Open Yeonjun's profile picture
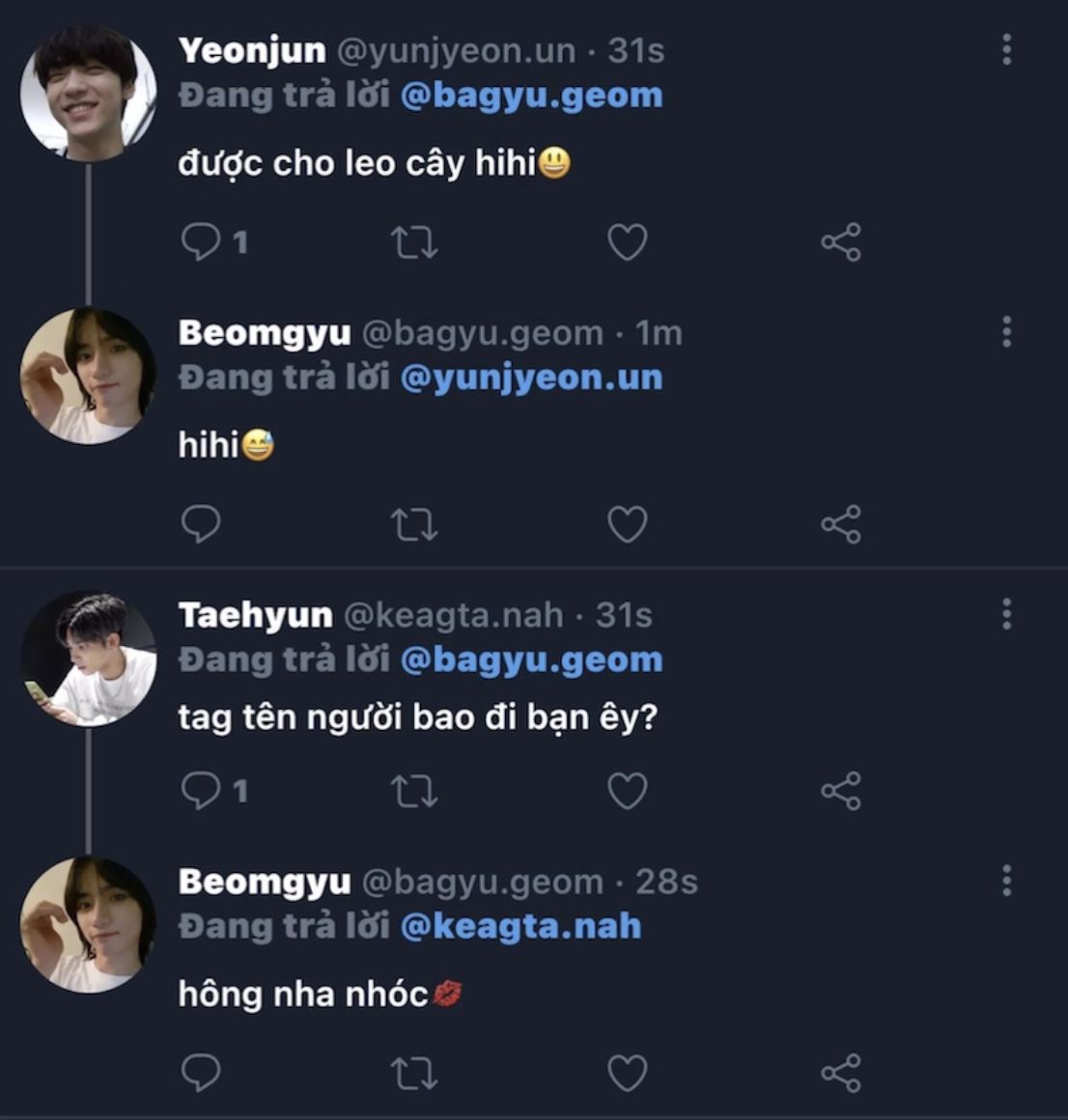This screenshot has width=1068, height=1120. click(x=89, y=93)
